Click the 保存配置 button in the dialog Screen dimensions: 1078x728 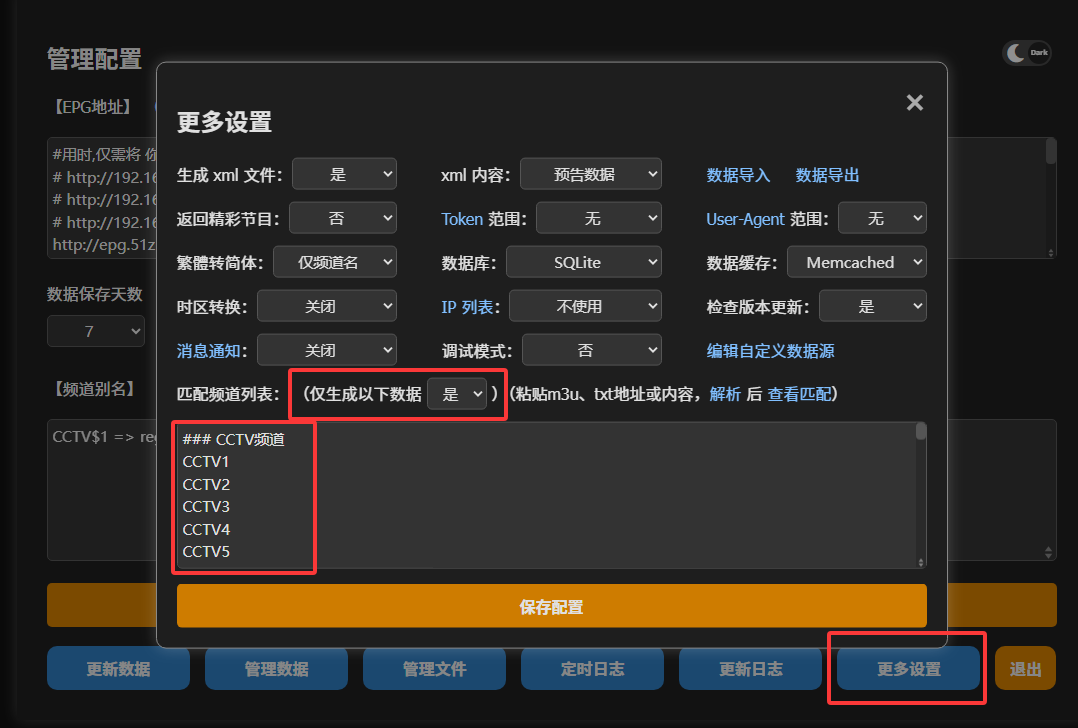pos(551,606)
